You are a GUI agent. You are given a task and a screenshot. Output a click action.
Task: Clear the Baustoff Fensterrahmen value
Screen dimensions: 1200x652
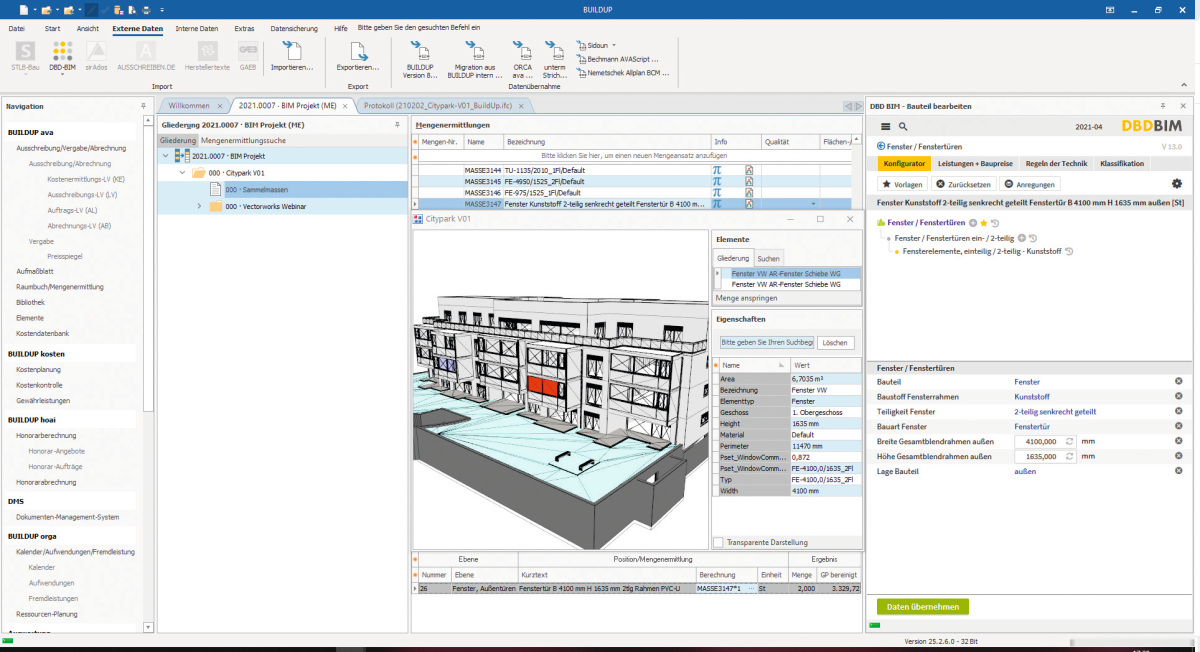pos(1178,397)
